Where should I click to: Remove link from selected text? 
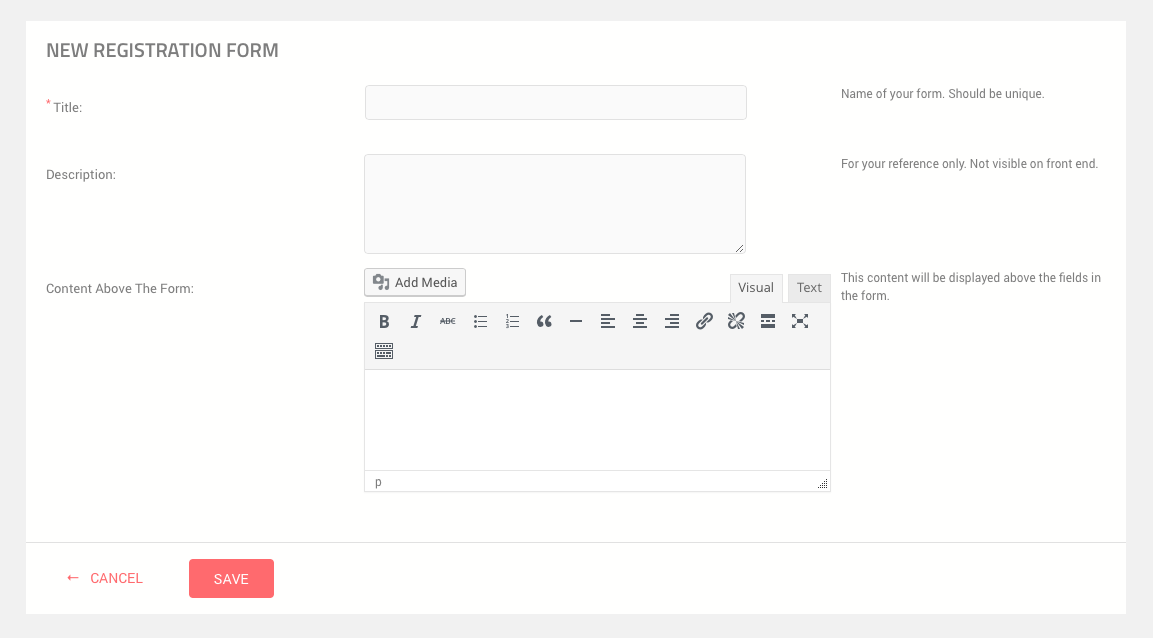coord(736,322)
